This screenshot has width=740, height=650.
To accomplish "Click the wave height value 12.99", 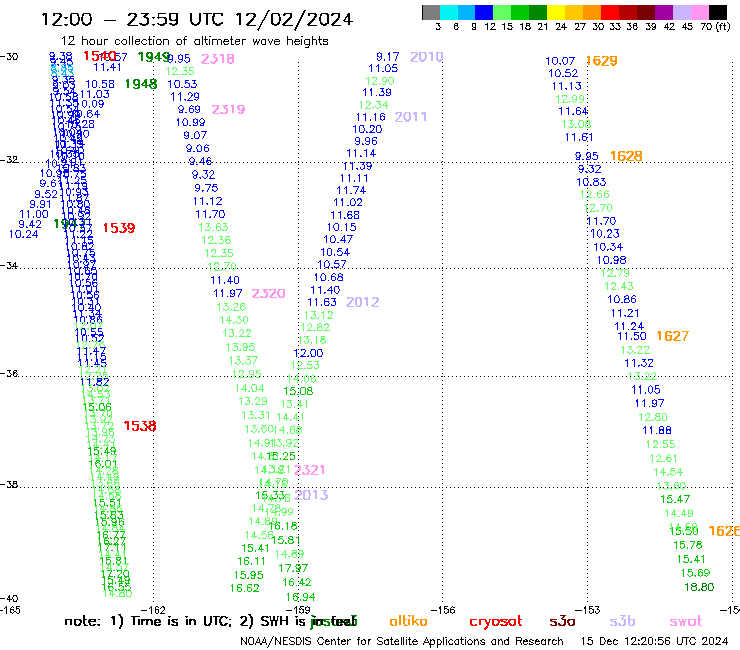I will [570, 99].
